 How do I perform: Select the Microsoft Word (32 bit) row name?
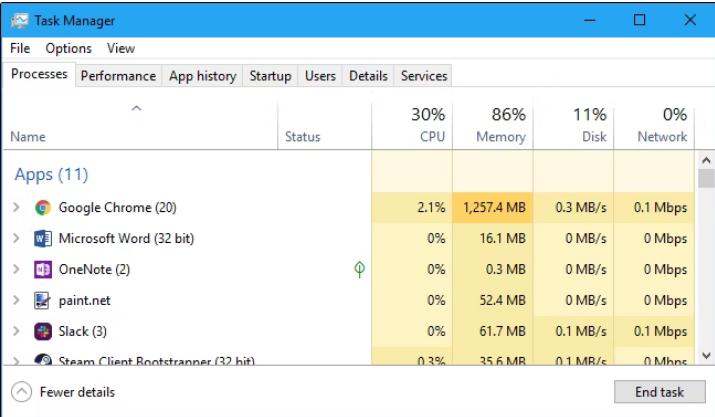click(126, 239)
